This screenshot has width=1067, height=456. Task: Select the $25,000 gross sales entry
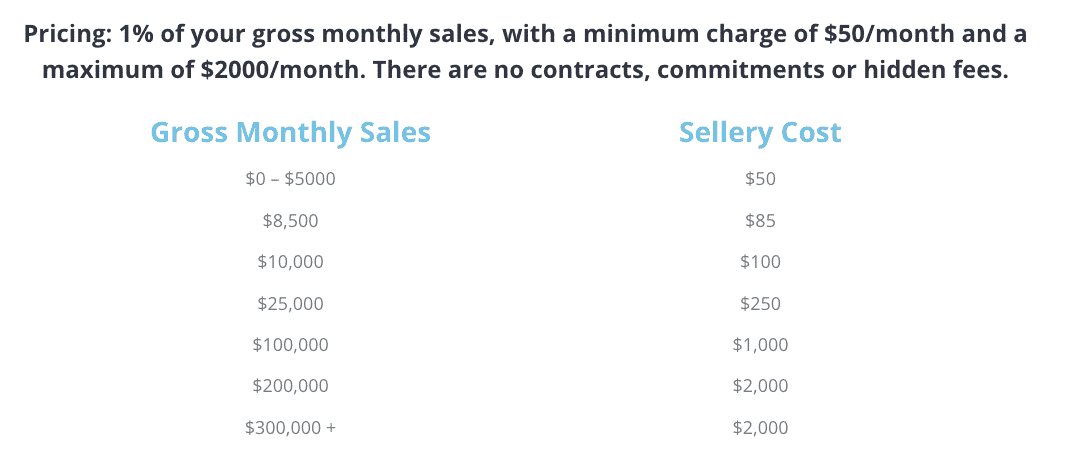point(290,303)
